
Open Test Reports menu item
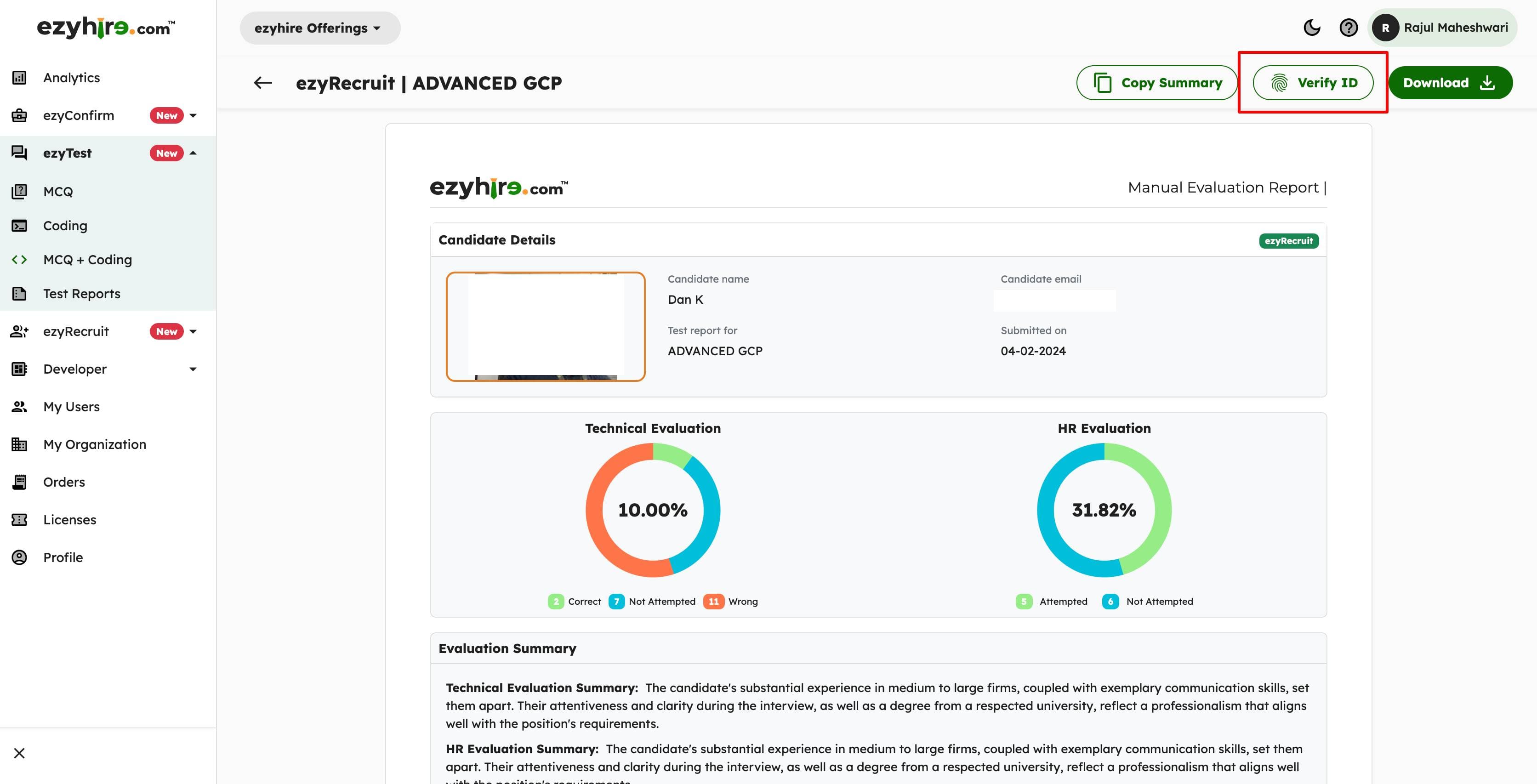pyautogui.click(x=108, y=294)
